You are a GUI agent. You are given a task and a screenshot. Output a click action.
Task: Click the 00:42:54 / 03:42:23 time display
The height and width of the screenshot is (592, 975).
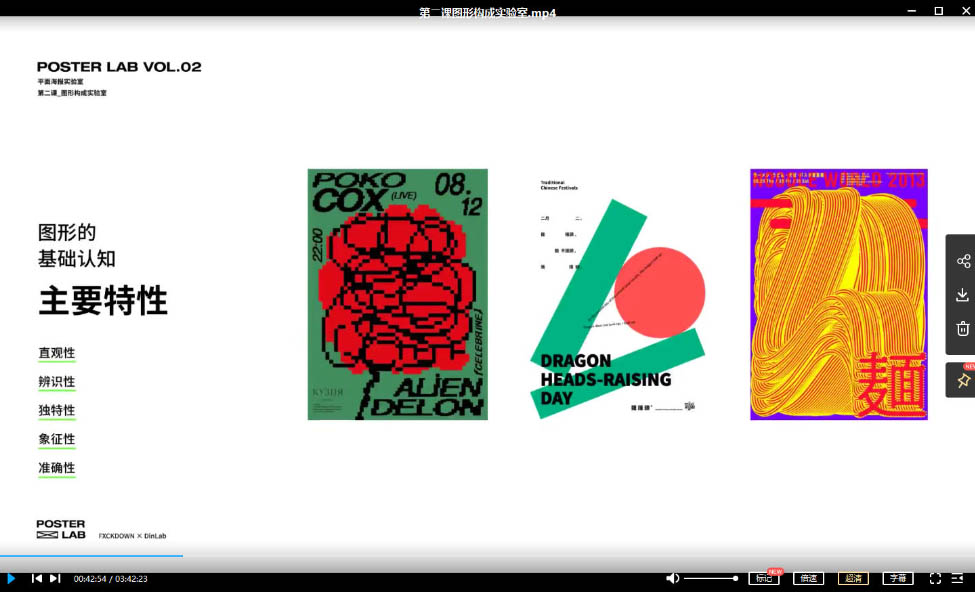coord(111,578)
